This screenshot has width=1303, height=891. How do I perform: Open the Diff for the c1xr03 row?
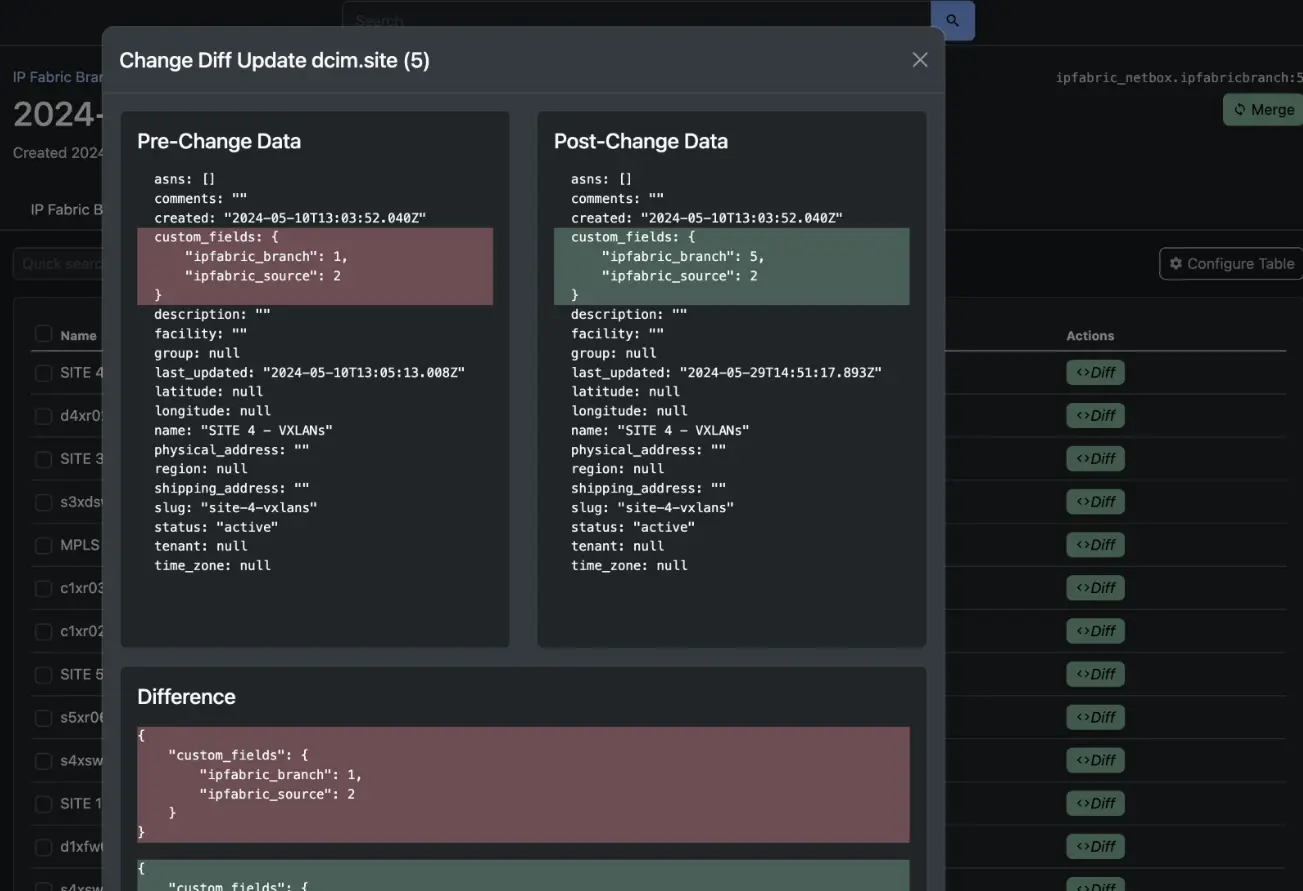(x=1095, y=588)
